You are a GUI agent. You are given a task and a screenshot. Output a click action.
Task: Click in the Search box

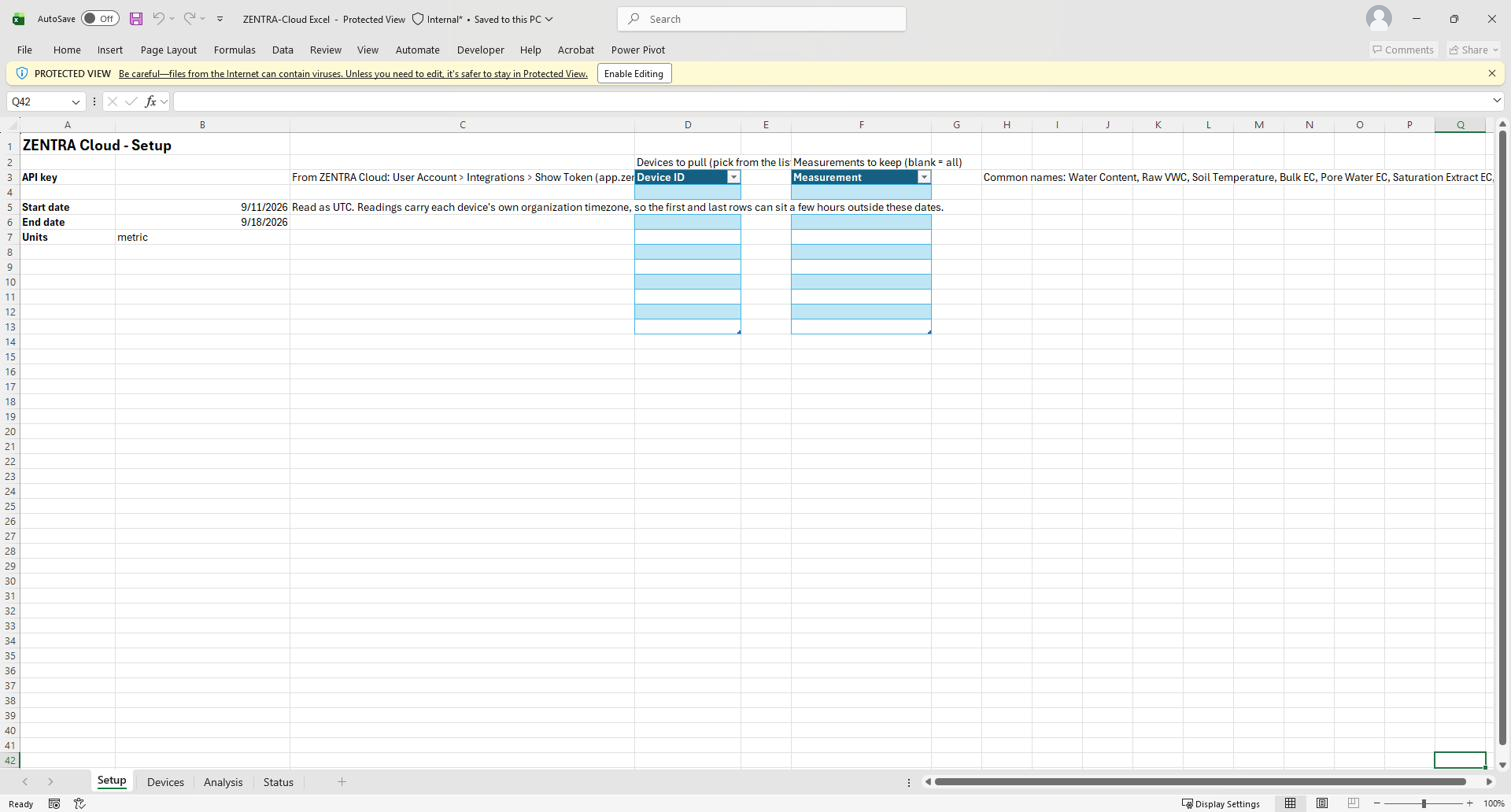(762, 19)
